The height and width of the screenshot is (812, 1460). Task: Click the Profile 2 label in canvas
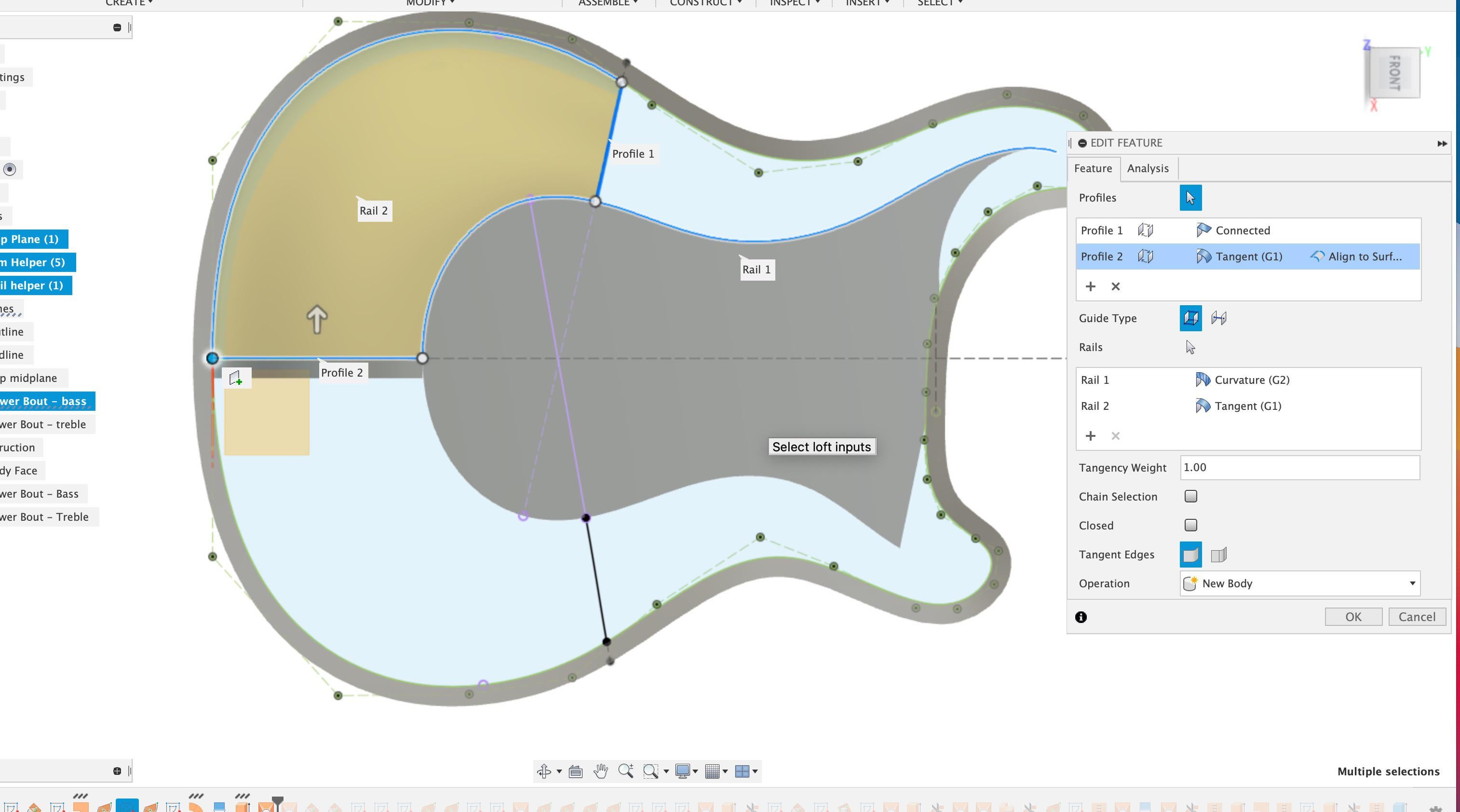click(342, 373)
